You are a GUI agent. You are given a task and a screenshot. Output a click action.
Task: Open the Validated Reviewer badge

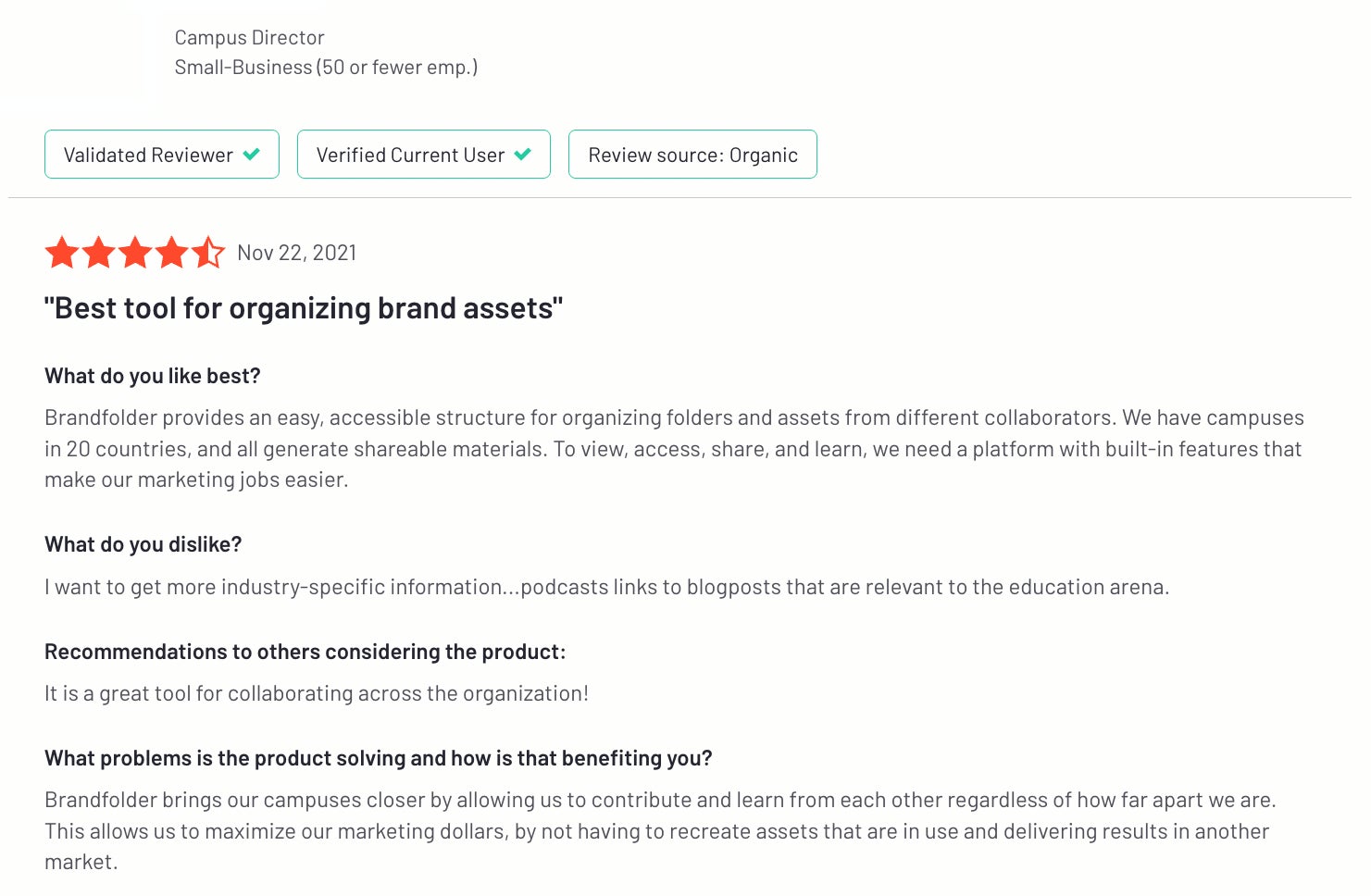(x=162, y=155)
